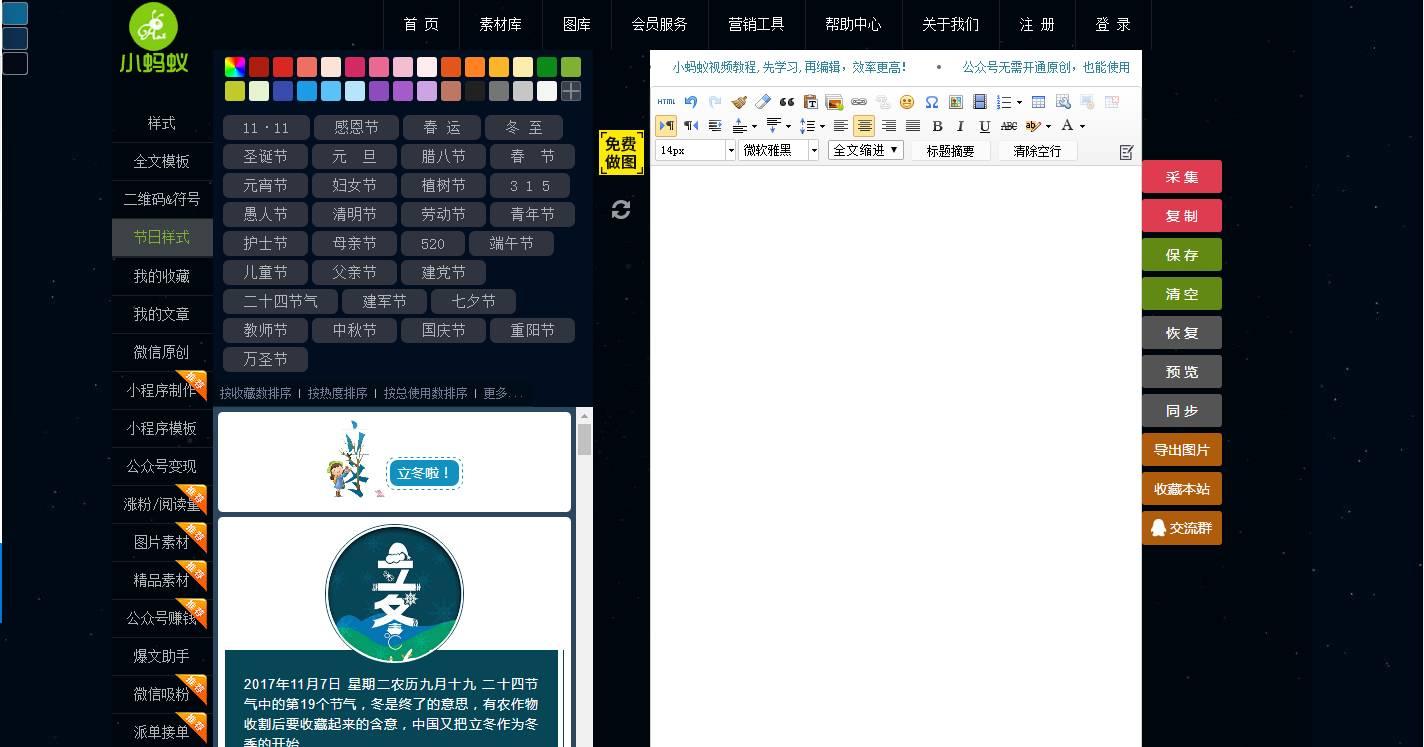This screenshot has height=747, width=1424.
Task: Click the refresh icon beside the template list
Action: coord(621,210)
